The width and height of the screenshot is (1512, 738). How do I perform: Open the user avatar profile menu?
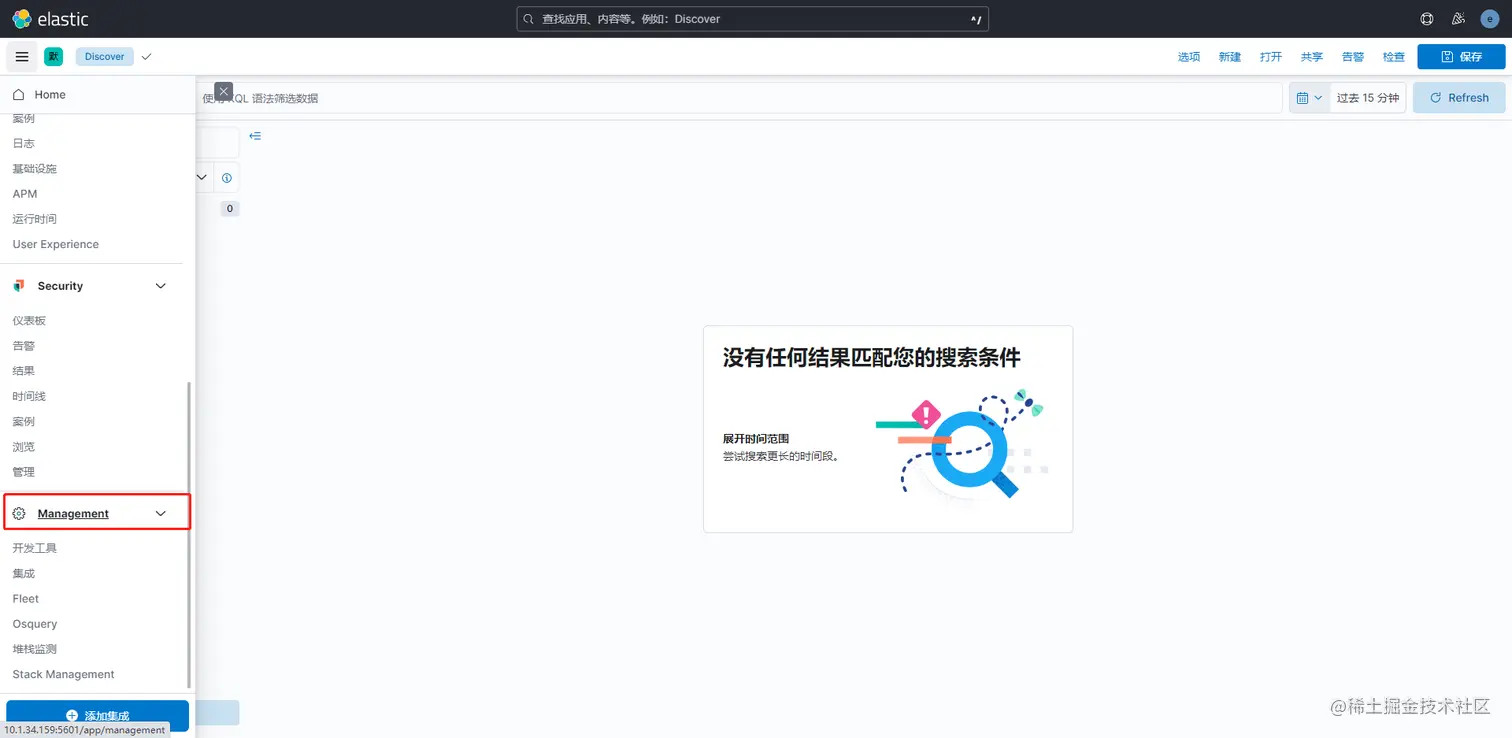pyautogui.click(x=1489, y=18)
